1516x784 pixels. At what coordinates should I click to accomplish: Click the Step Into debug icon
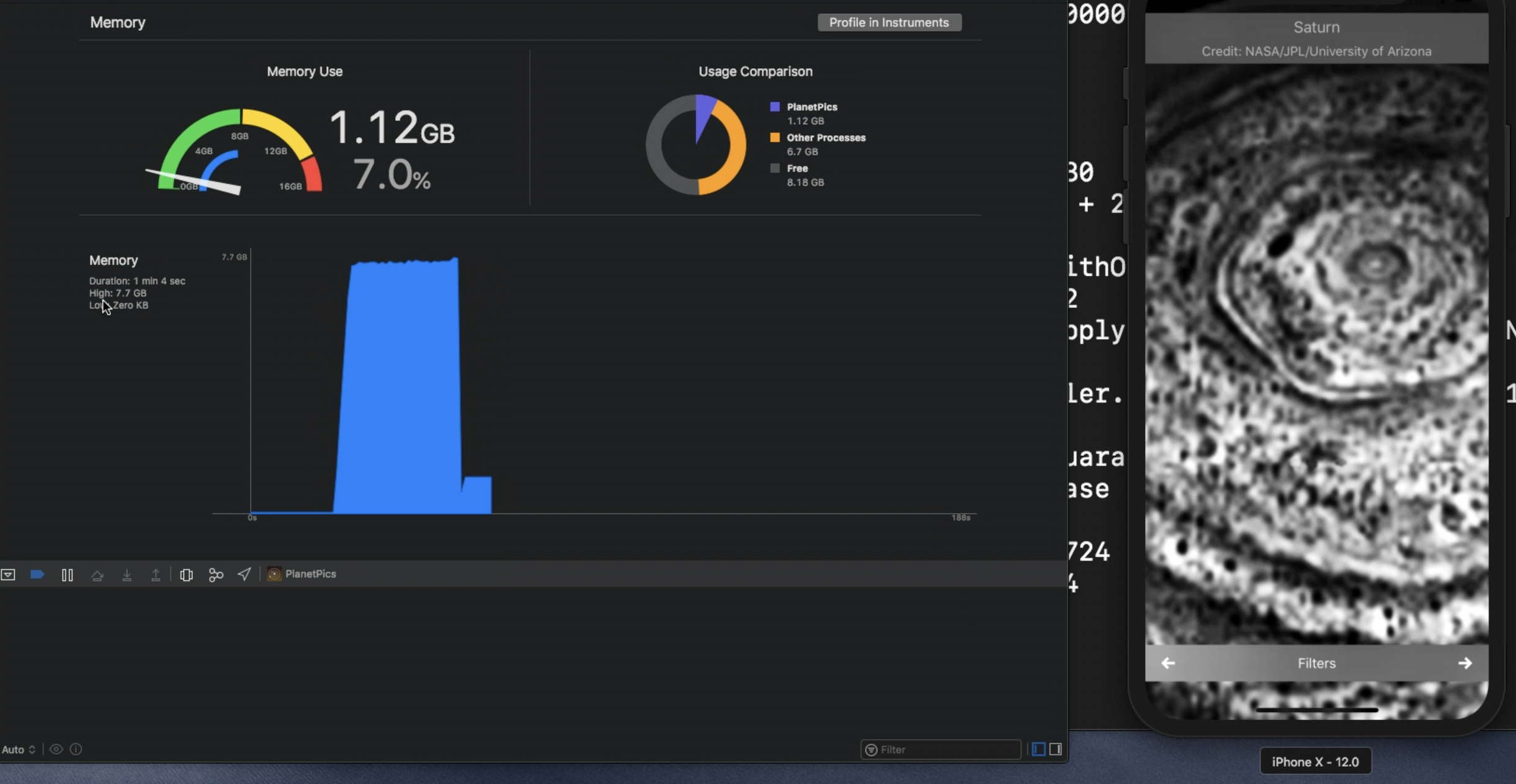click(x=127, y=575)
